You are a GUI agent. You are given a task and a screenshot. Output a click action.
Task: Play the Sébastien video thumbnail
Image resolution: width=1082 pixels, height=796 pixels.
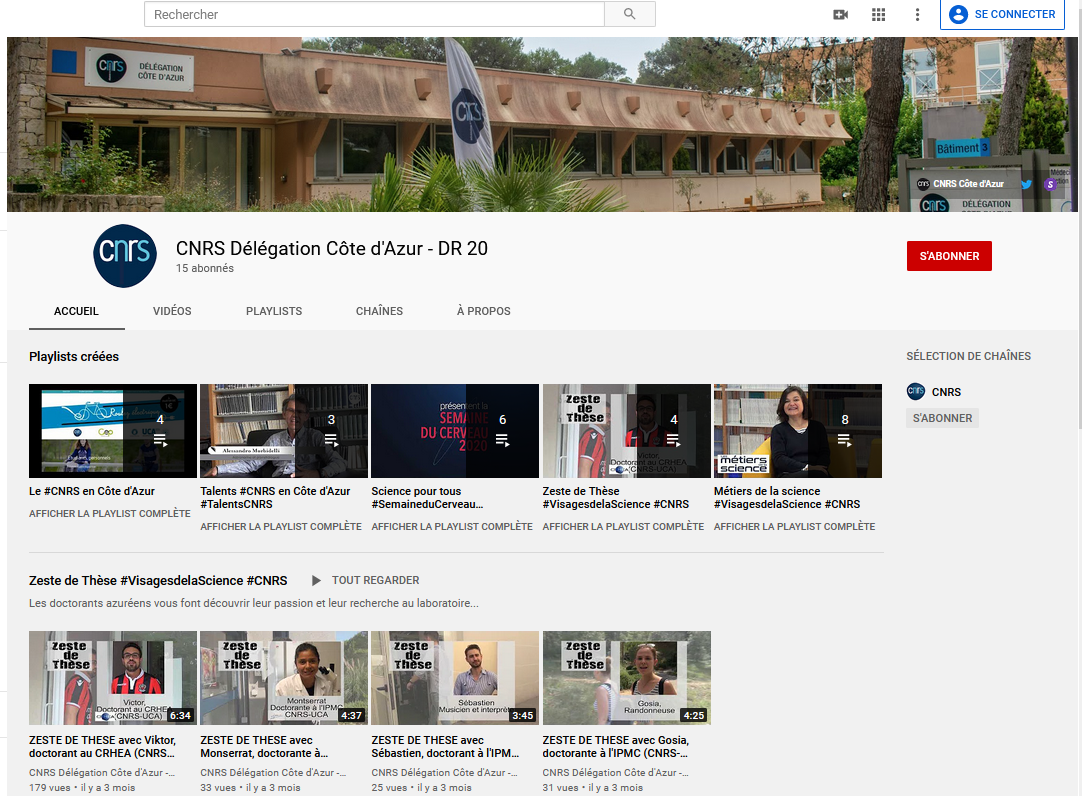pos(455,678)
